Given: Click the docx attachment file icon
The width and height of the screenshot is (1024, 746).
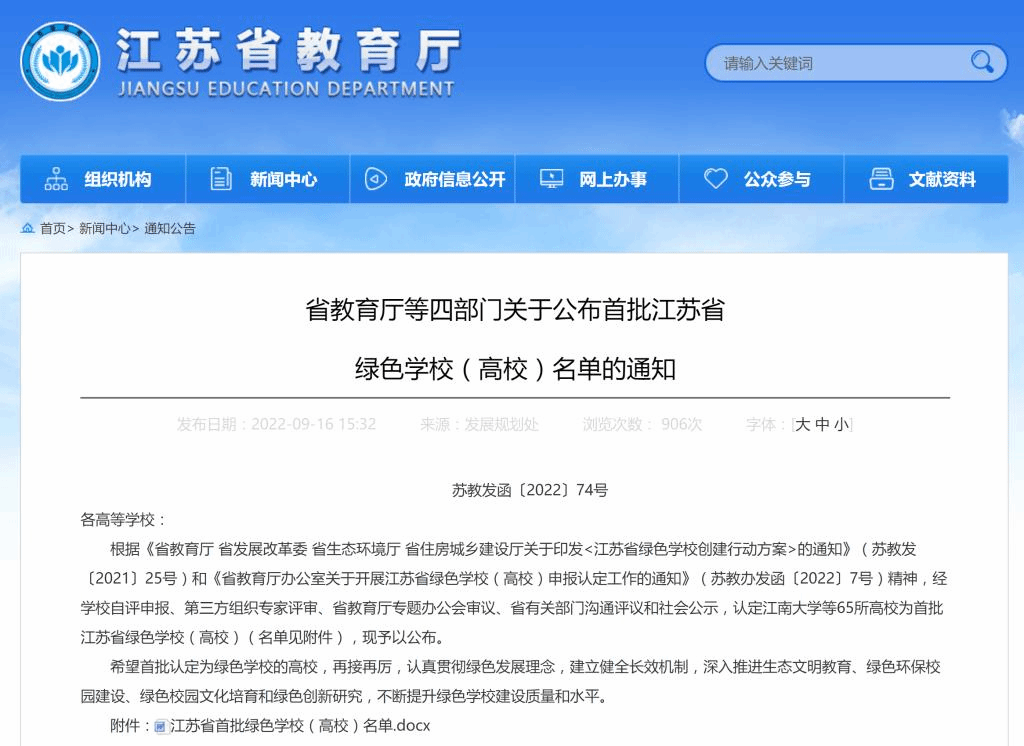Looking at the screenshot, I should pyautogui.click(x=160, y=726).
